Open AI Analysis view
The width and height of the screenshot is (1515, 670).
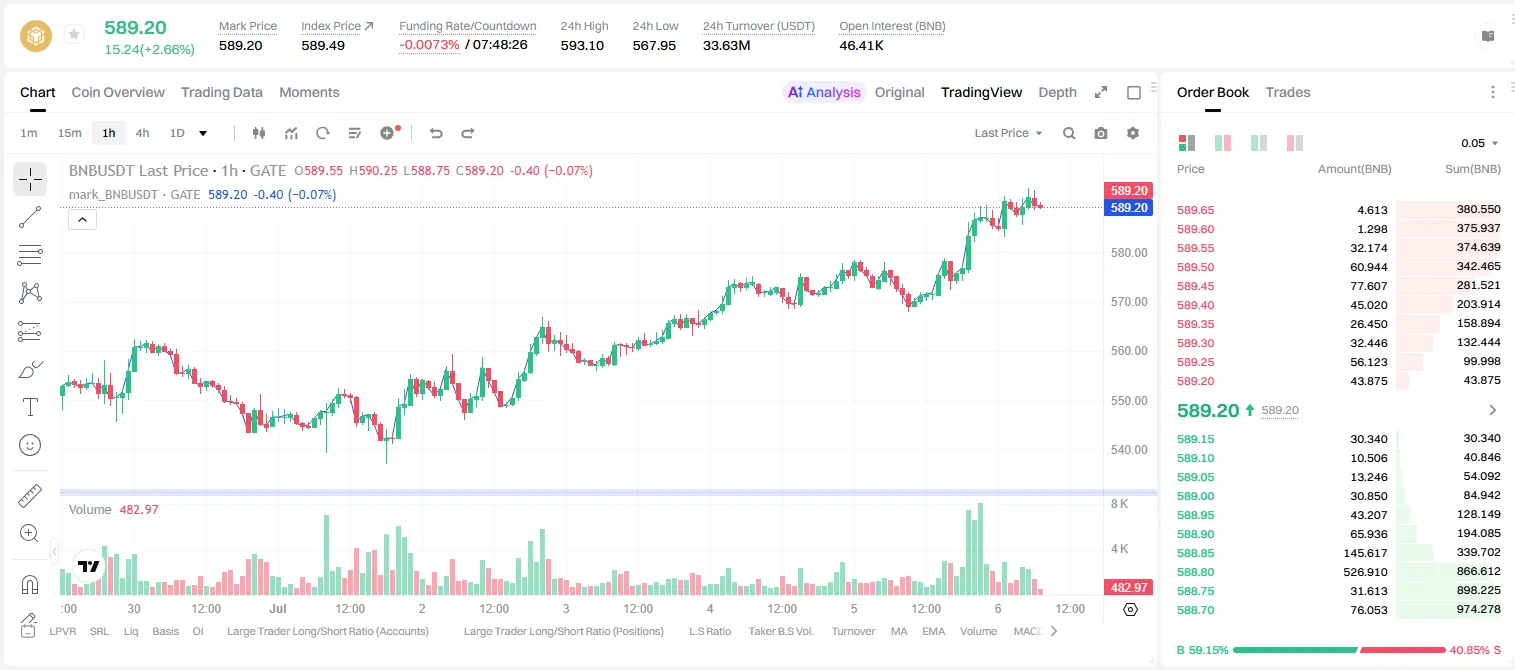823,92
